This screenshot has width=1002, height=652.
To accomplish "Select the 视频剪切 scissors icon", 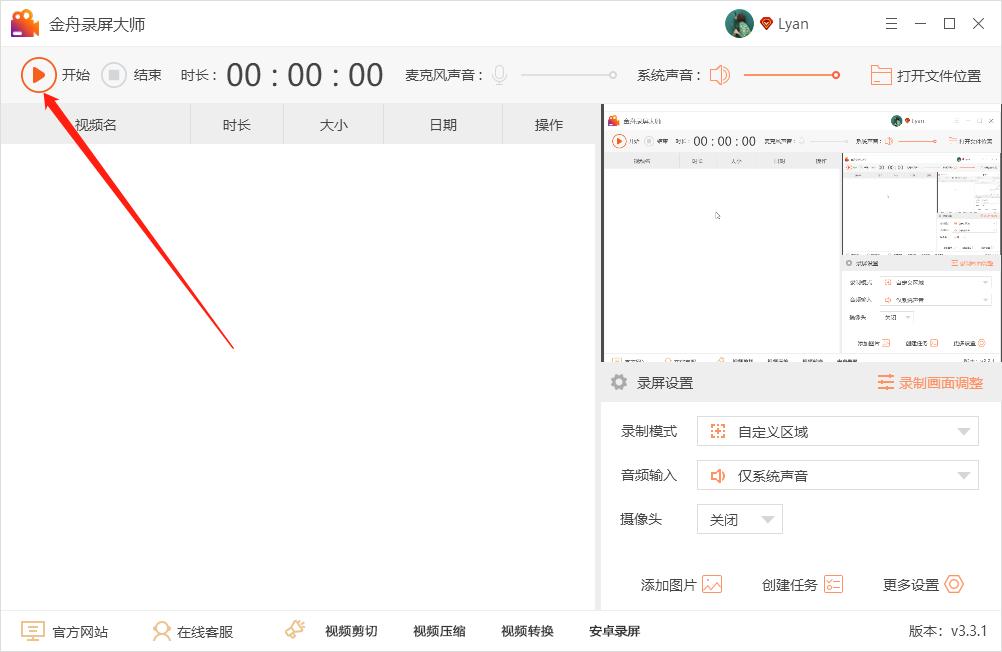I will [x=294, y=629].
